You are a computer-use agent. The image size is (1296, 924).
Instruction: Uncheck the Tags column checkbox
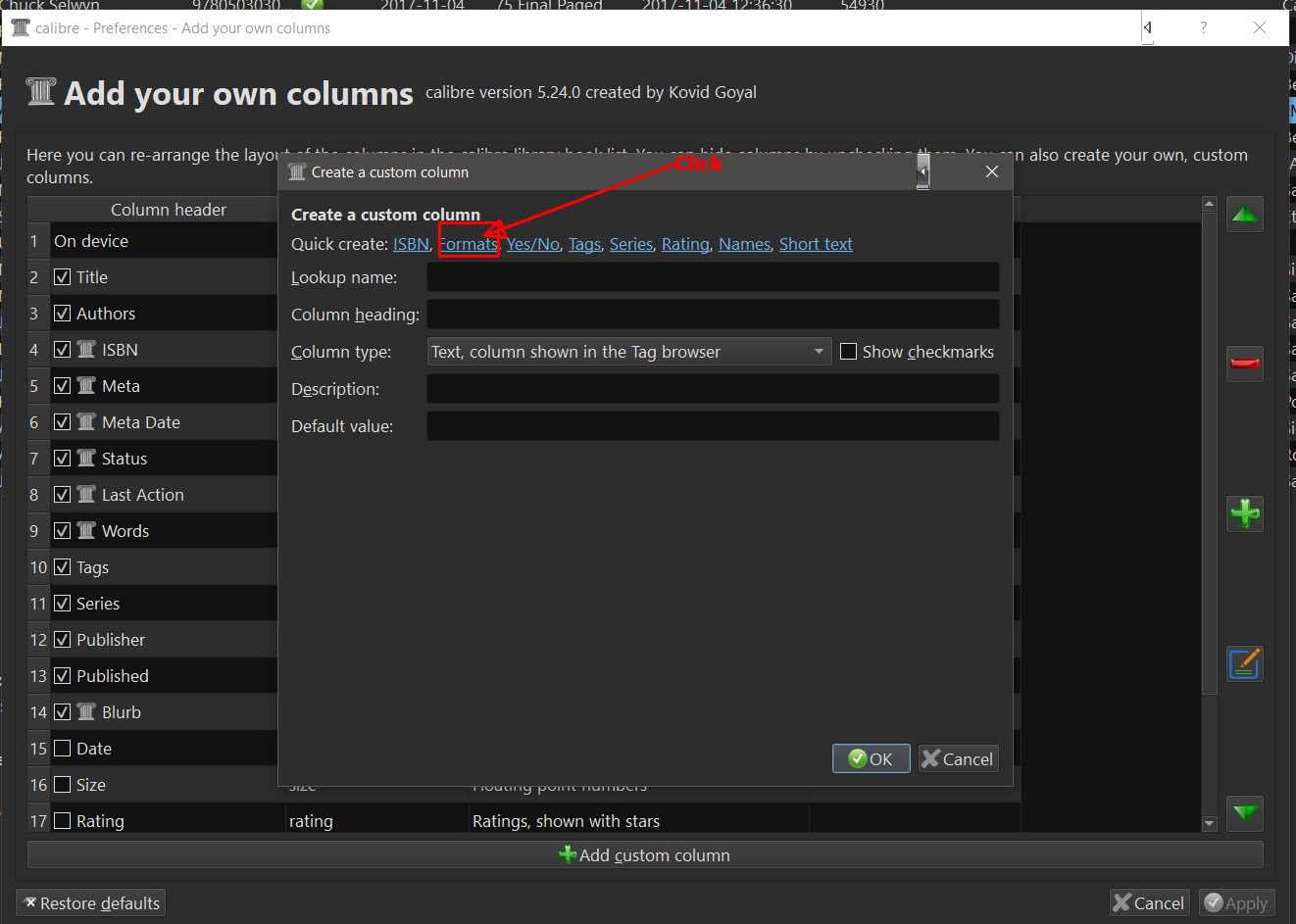pos(62,567)
